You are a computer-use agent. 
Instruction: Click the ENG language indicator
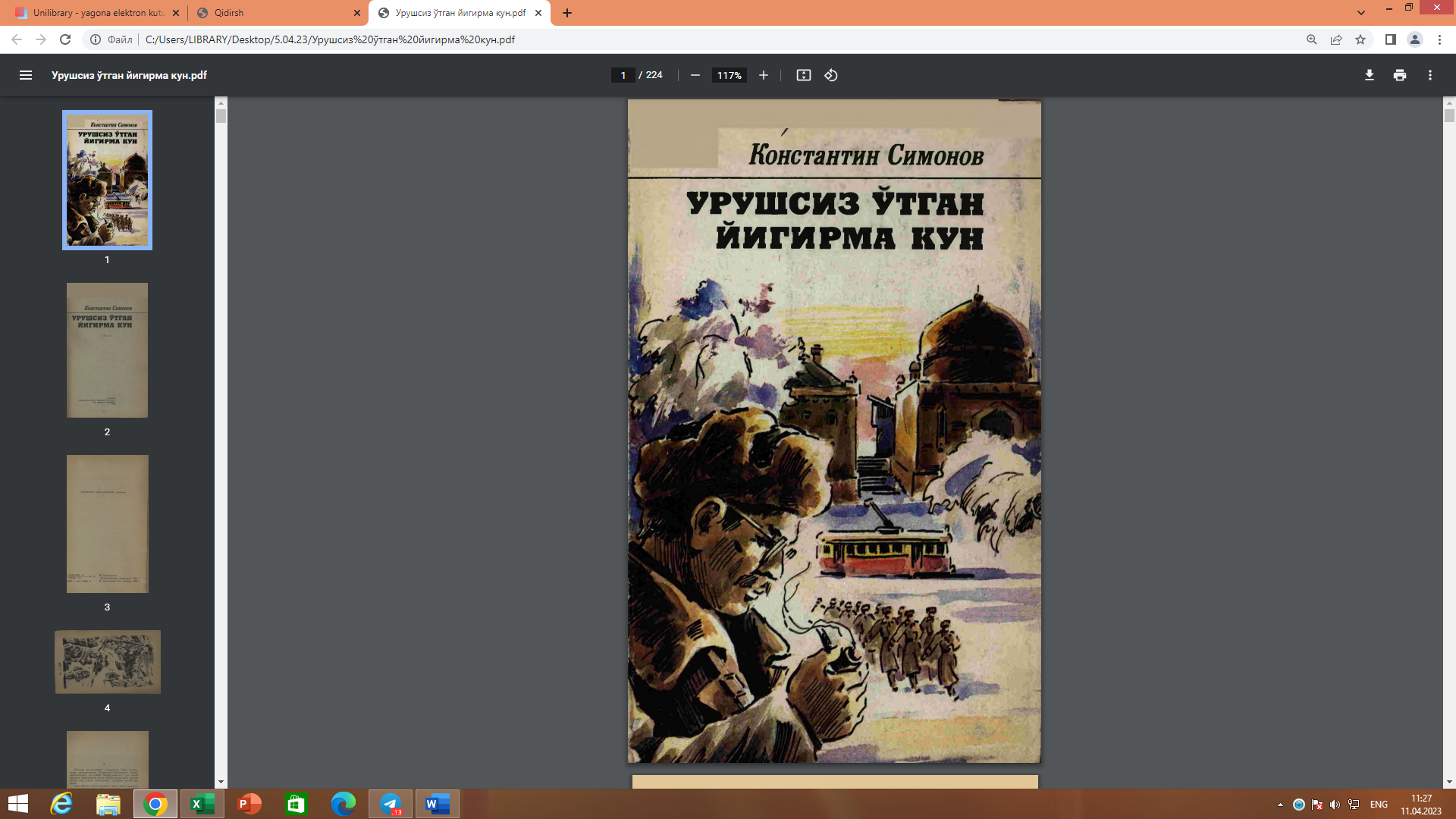click(x=1379, y=805)
